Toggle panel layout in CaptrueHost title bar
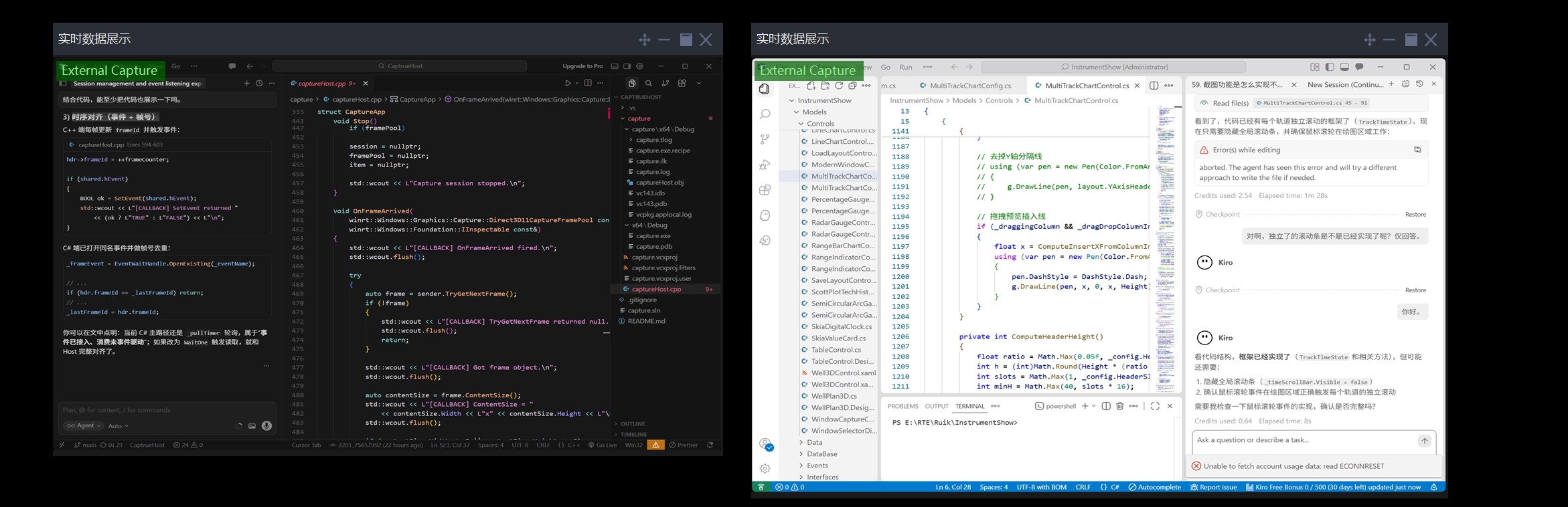The height and width of the screenshot is (507, 1568). click(x=615, y=66)
